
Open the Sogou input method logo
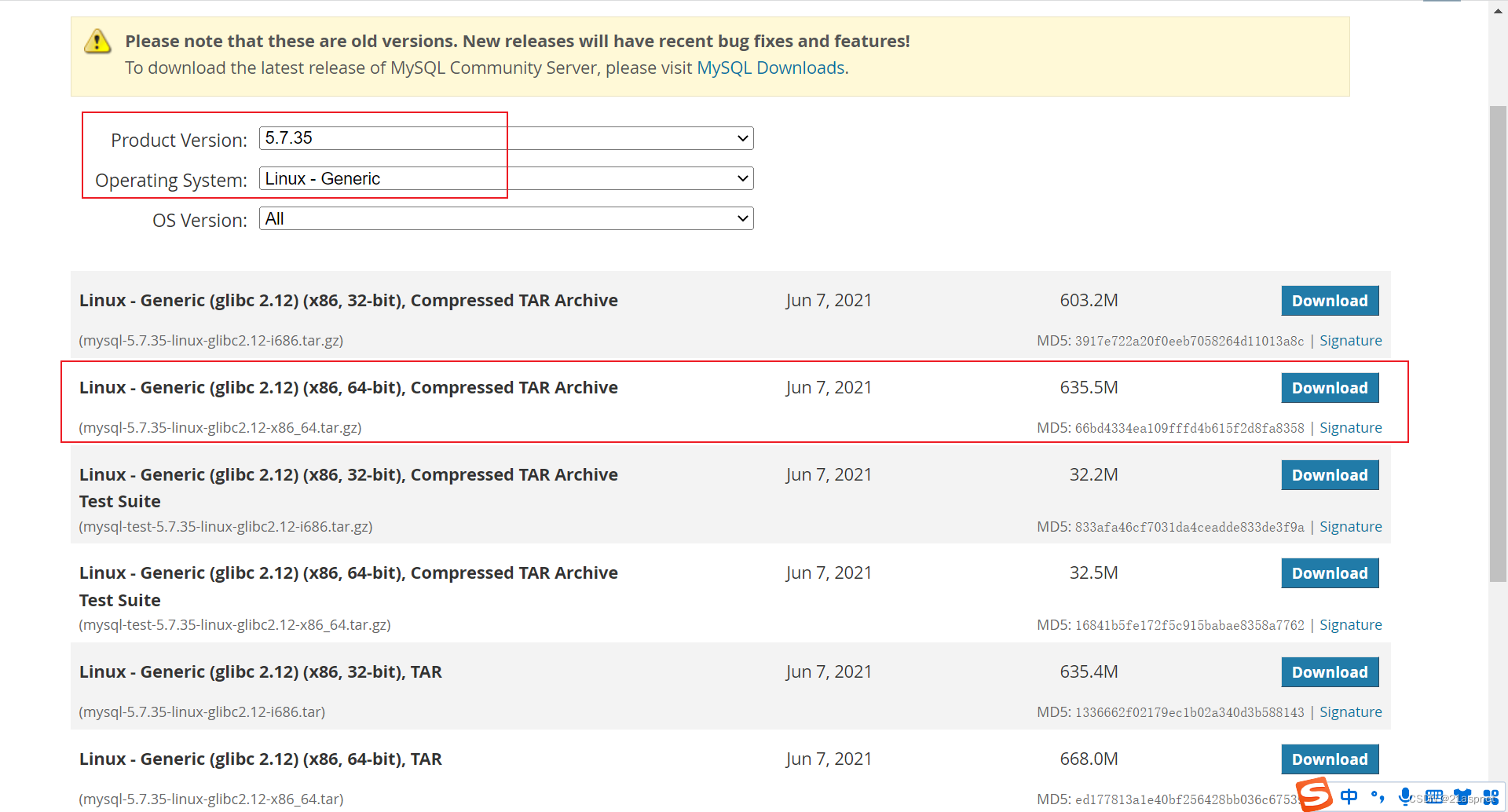1314,795
